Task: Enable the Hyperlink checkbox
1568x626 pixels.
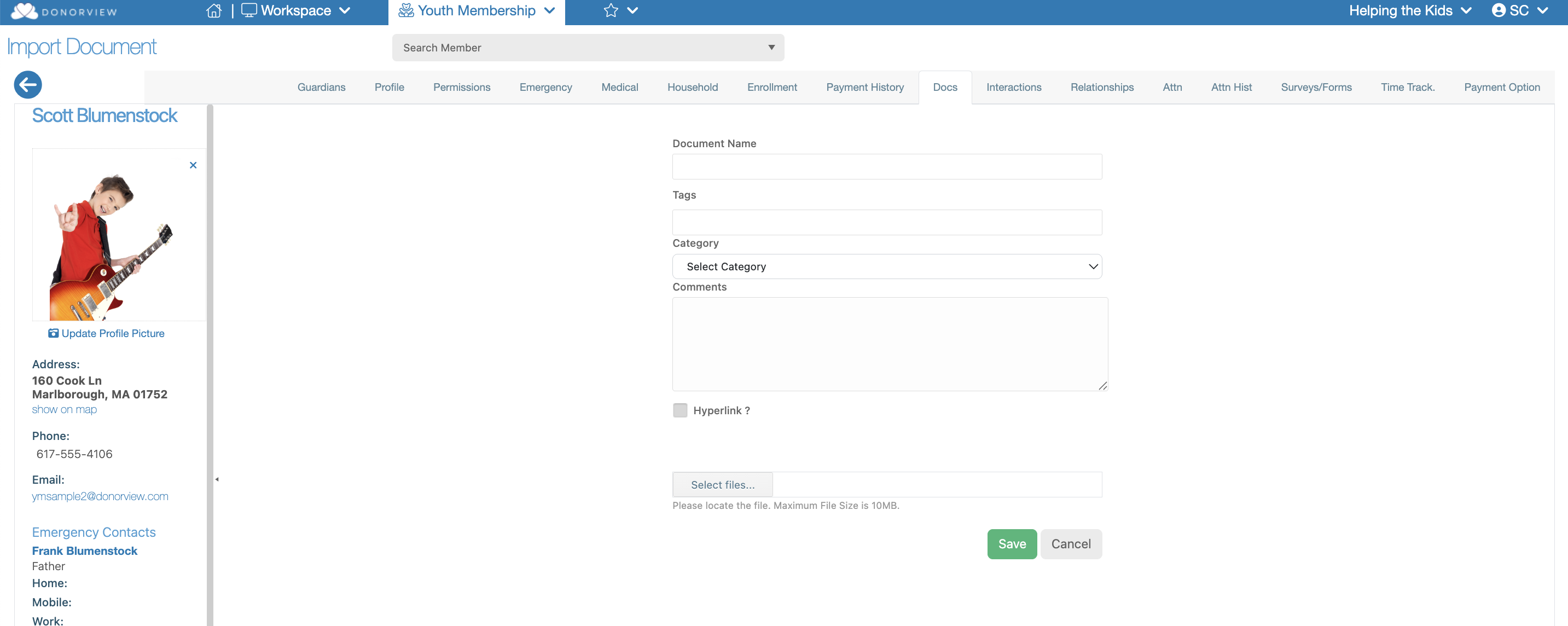Action: pos(680,410)
